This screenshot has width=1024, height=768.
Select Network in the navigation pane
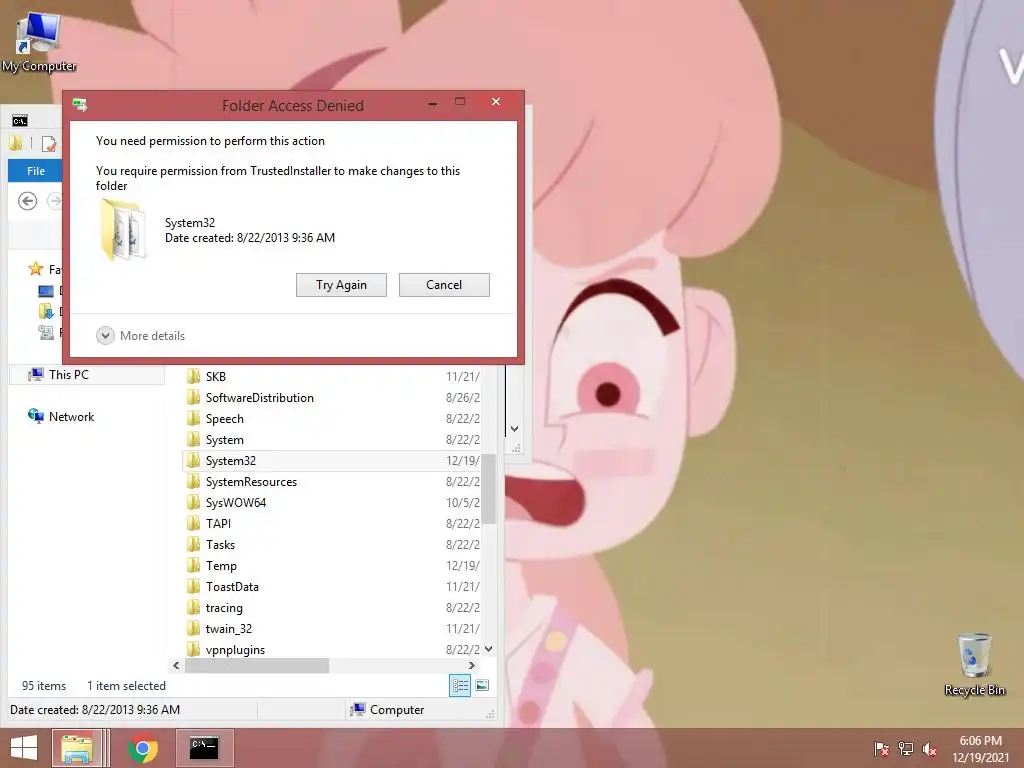pyautogui.click(x=71, y=417)
